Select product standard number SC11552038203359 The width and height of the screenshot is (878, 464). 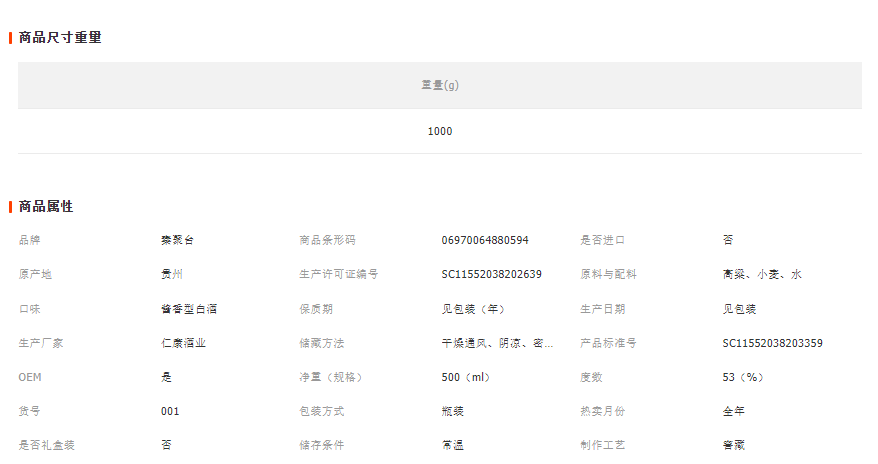click(x=772, y=343)
